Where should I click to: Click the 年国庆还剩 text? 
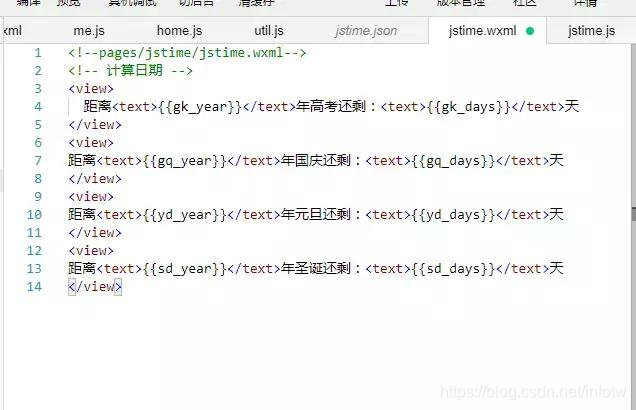[x=316, y=161]
